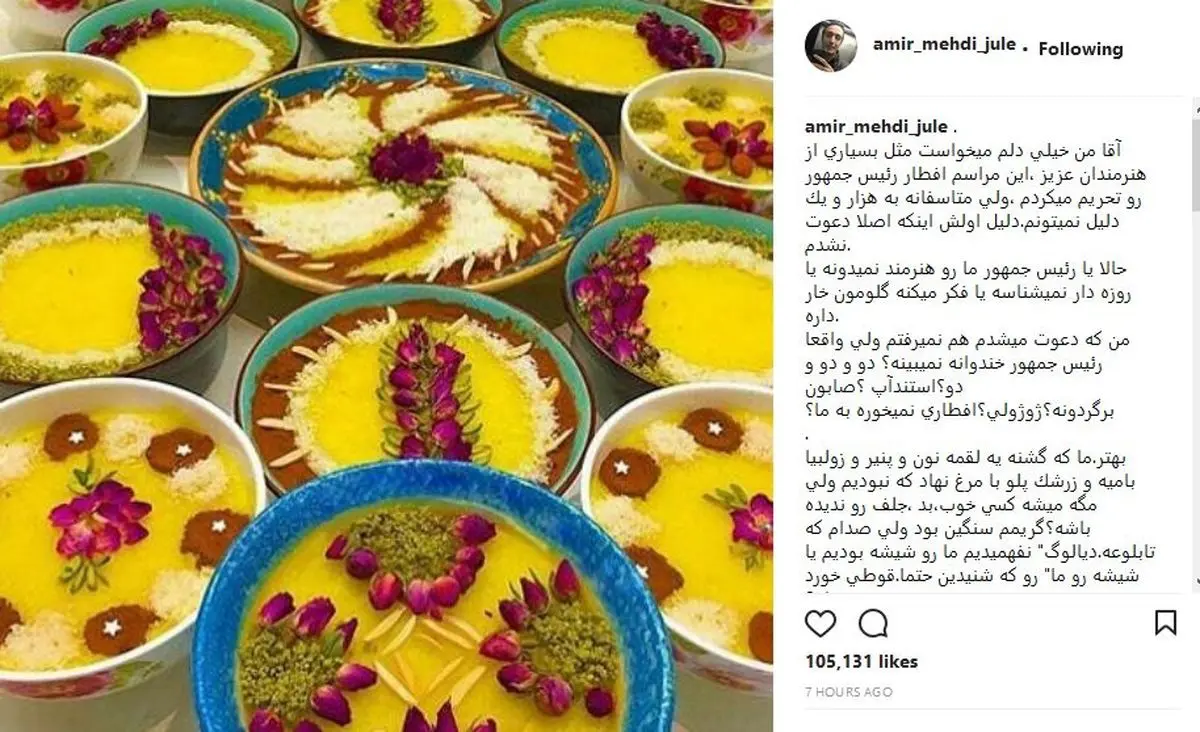Save the post with the bookmark icon
This screenshot has width=1200, height=732.
click(x=1166, y=624)
